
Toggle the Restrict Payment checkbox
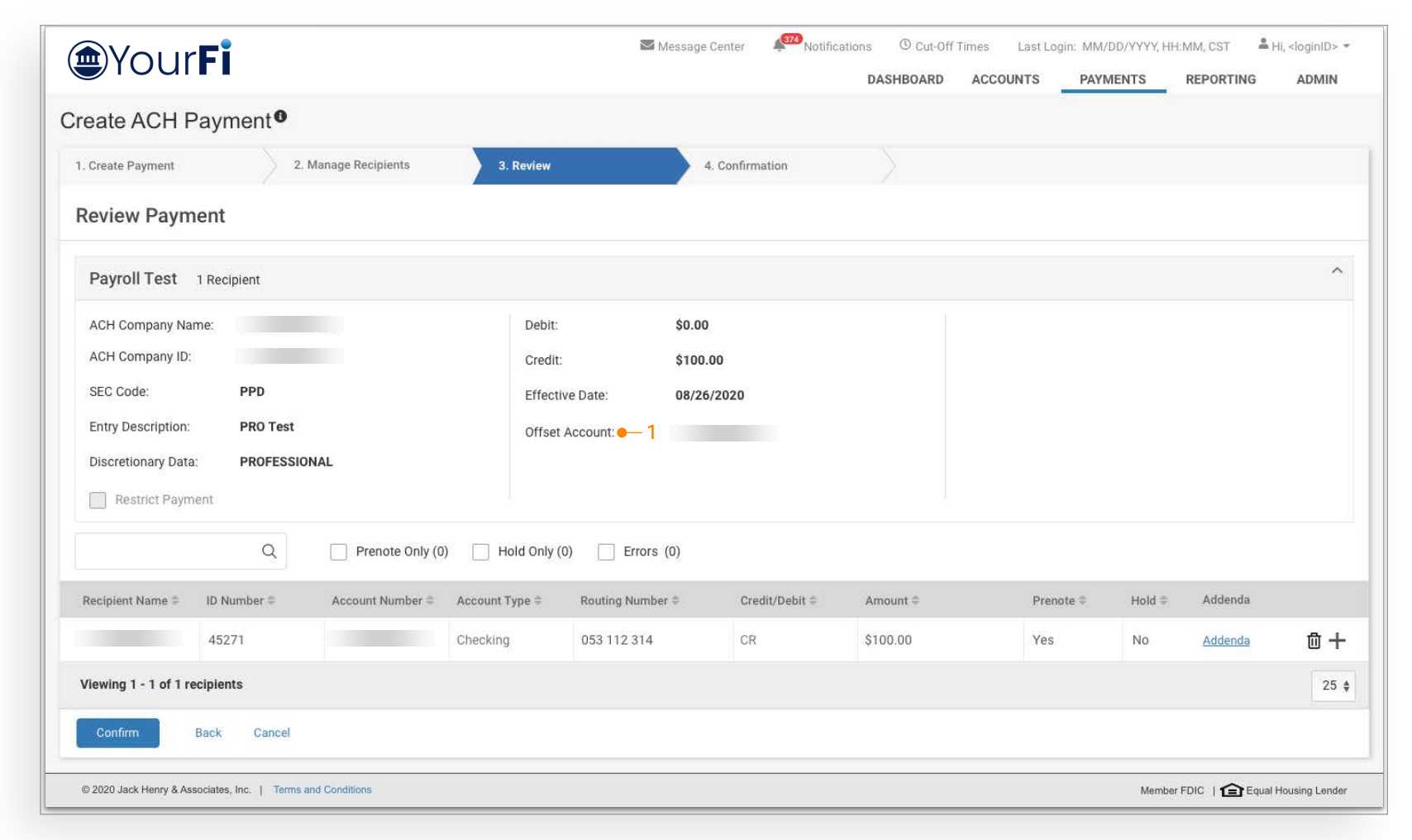pos(98,500)
